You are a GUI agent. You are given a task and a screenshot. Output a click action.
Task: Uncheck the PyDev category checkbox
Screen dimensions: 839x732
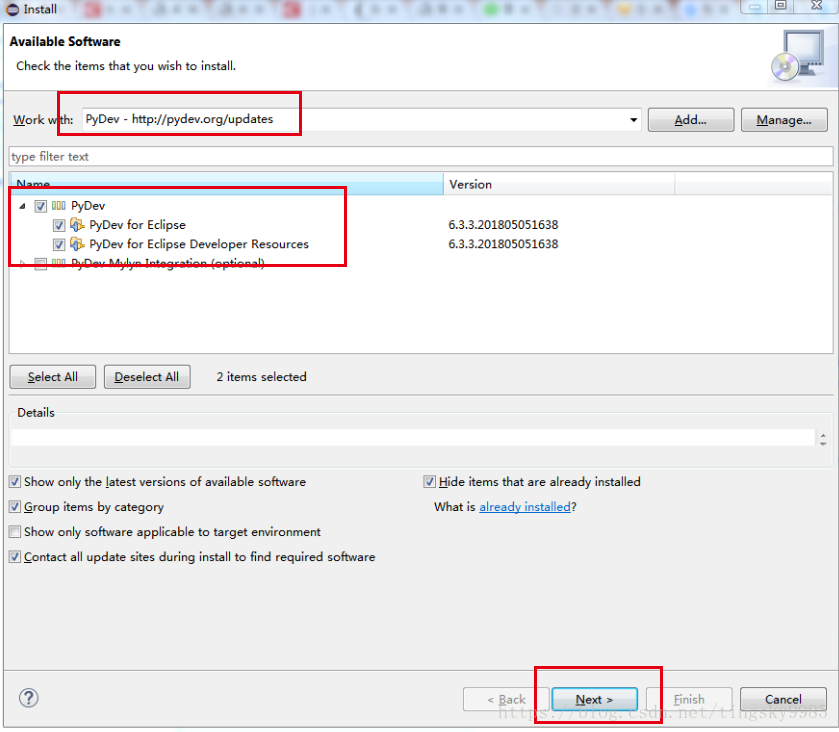tap(41, 206)
